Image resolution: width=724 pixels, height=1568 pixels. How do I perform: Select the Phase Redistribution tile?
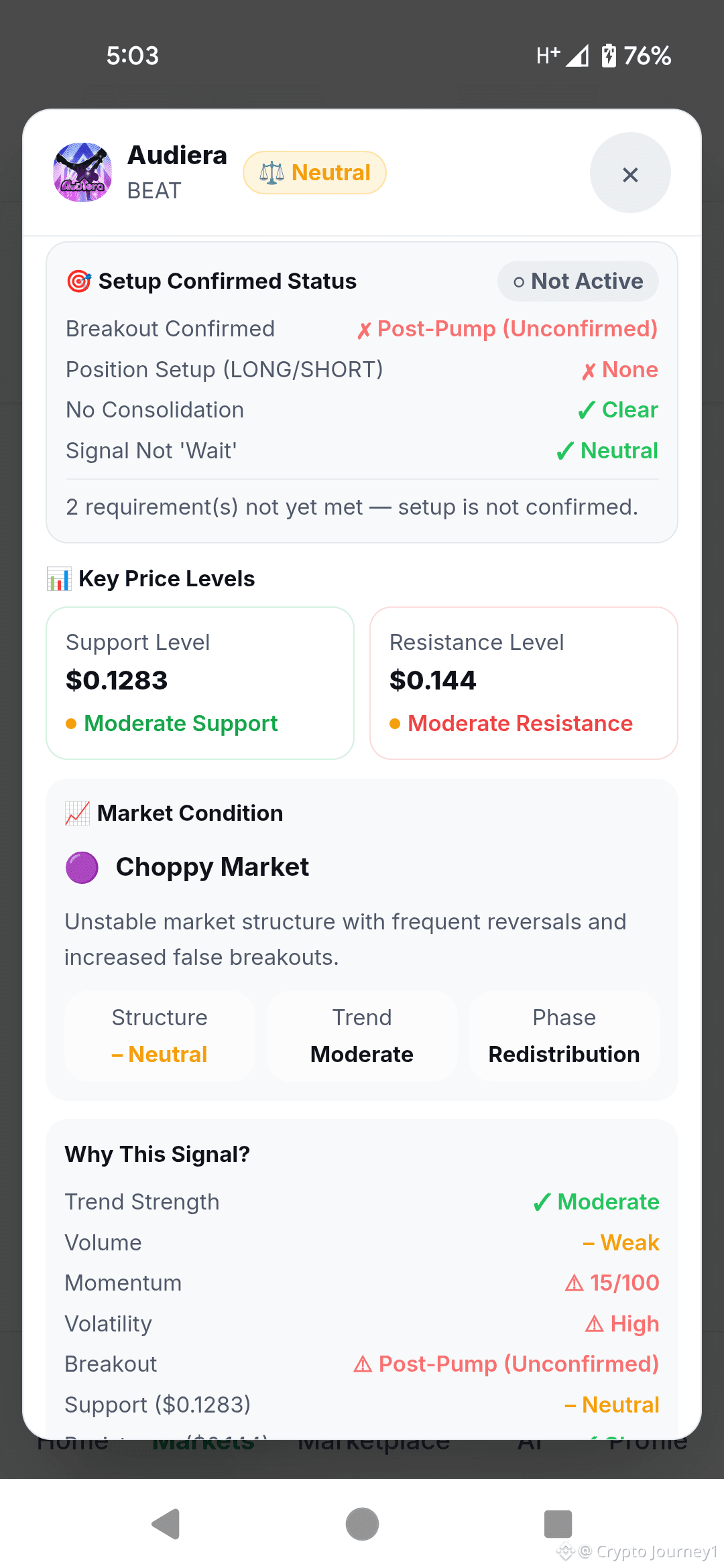pos(564,1036)
